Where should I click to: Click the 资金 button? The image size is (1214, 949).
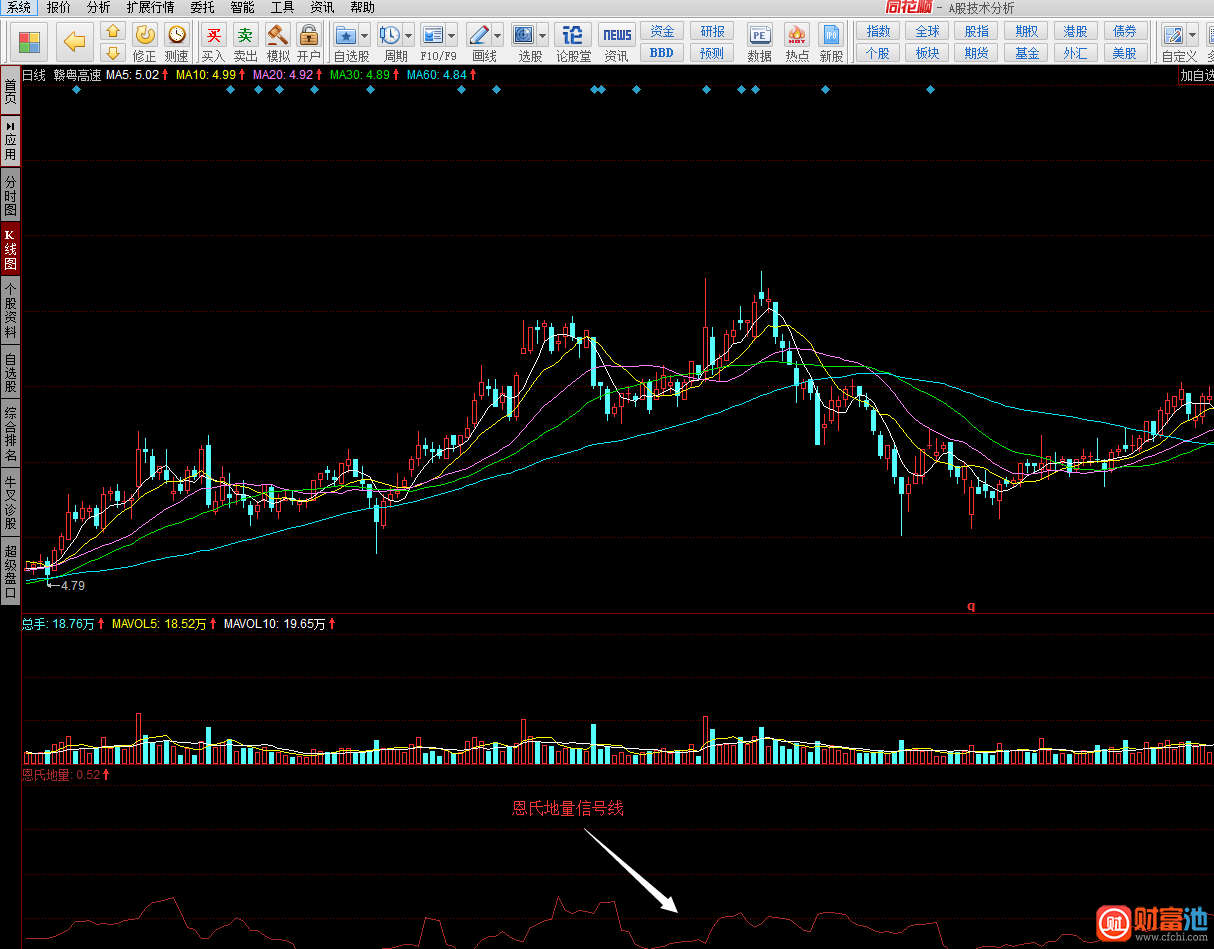(x=662, y=32)
